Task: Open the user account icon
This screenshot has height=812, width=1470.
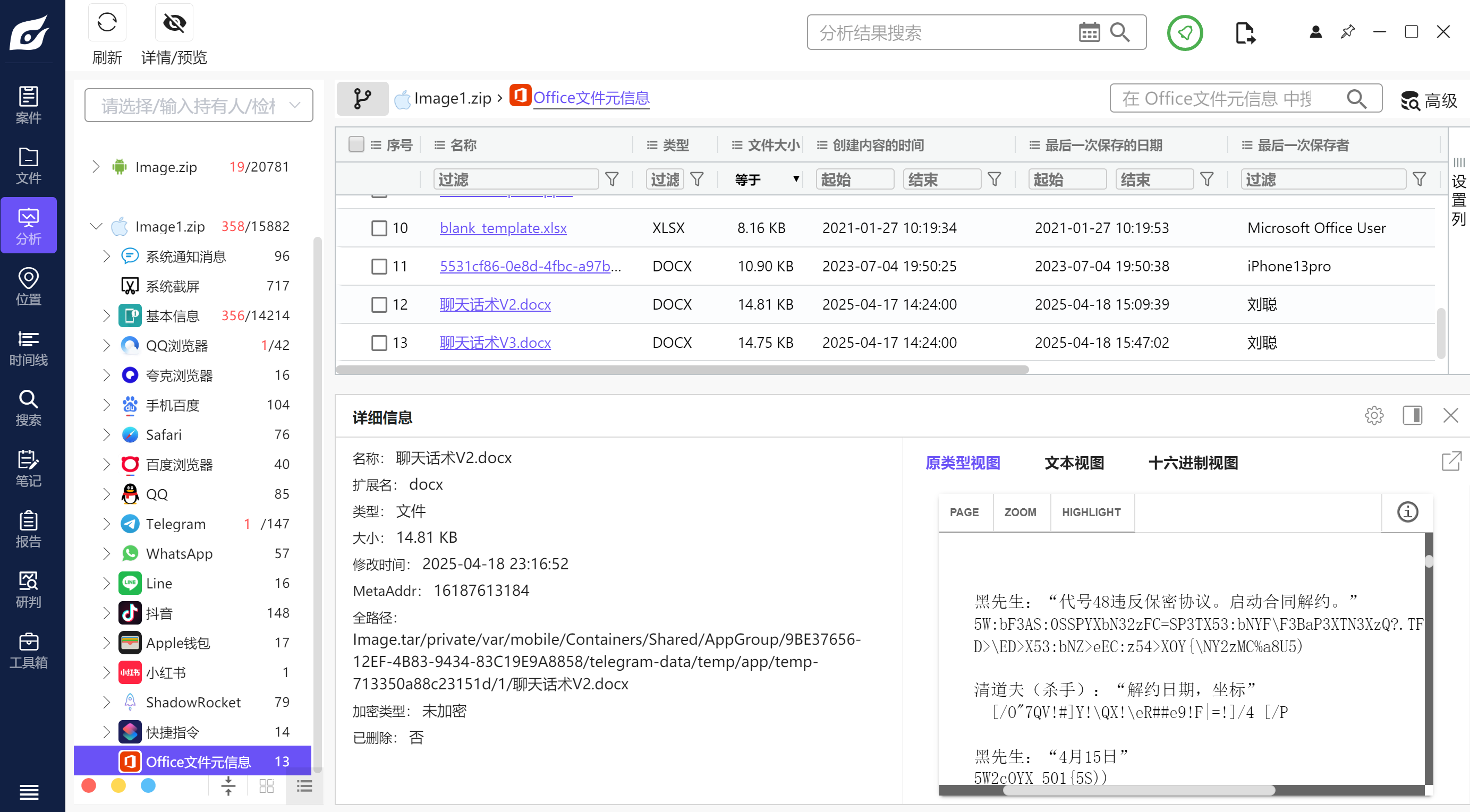Action: pyautogui.click(x=1315, y=32)
